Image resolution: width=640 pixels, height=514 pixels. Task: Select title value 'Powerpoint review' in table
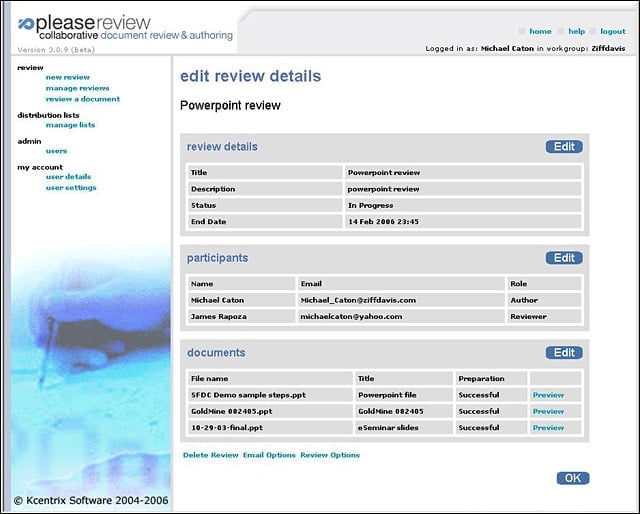pyautogui.click(x=463, y=173)
